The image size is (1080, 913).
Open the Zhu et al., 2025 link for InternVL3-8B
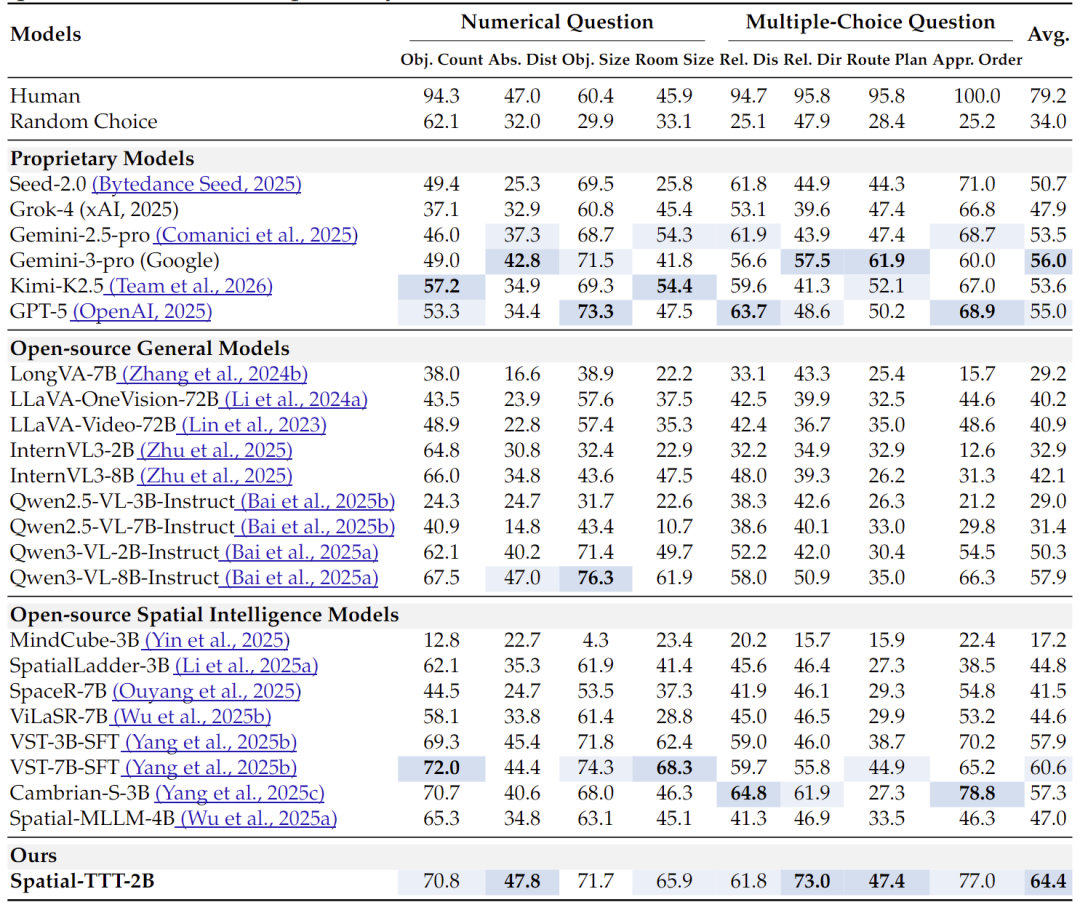click(216, 476)
